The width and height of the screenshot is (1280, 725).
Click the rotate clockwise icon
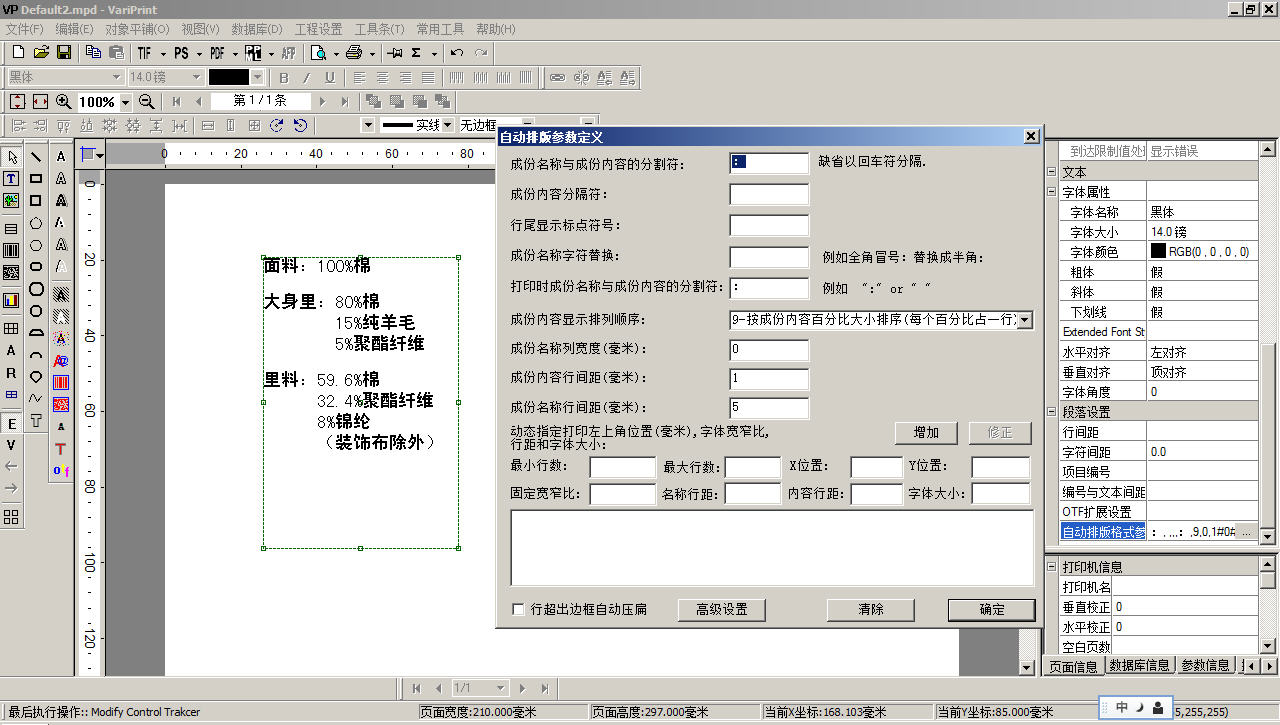pyautogui.click(x=276, y=125)
